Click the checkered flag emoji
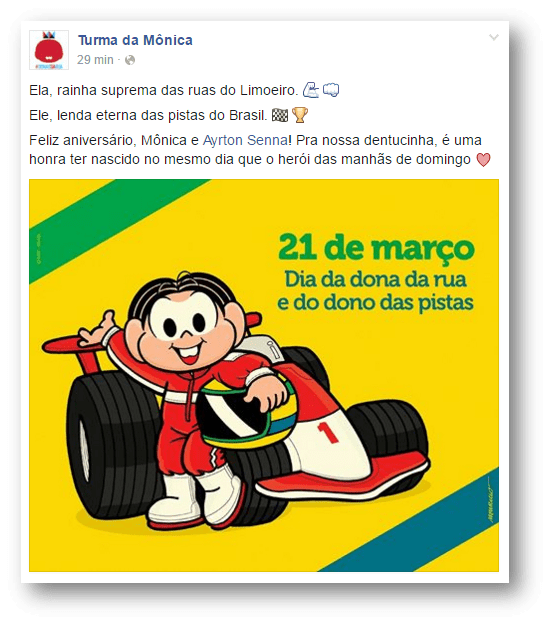Image resolution: width=551 pixels, height=625 pixels. (279, 116)
